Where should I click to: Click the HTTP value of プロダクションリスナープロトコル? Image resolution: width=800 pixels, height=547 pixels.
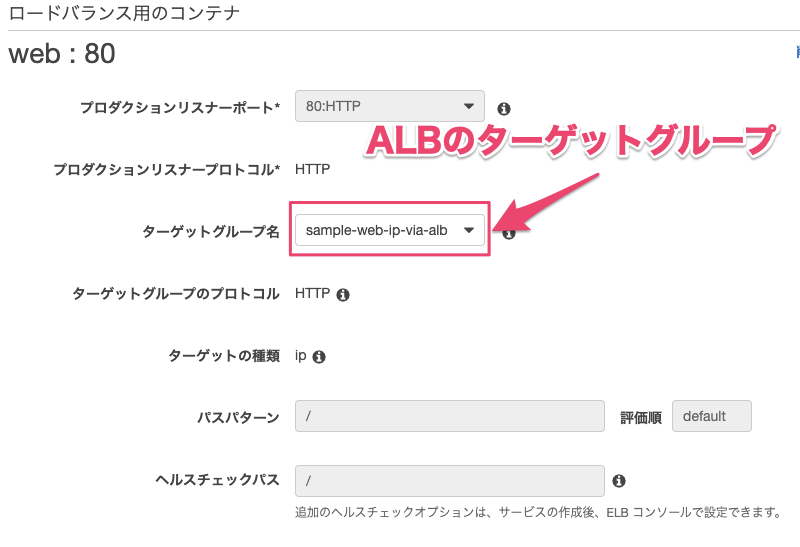pos(312,169)
